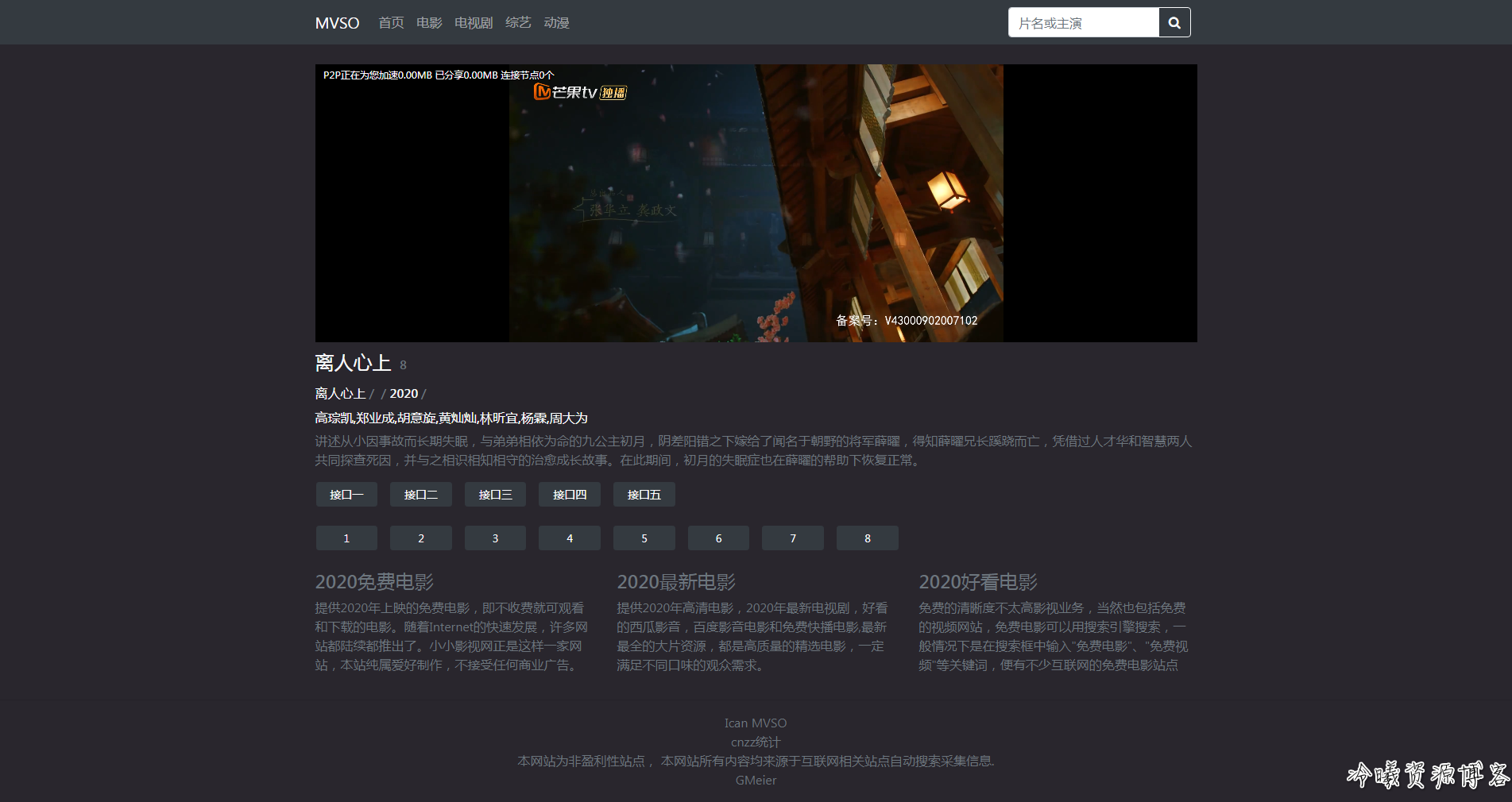
Task: Play episode 3
Action: 495,538
